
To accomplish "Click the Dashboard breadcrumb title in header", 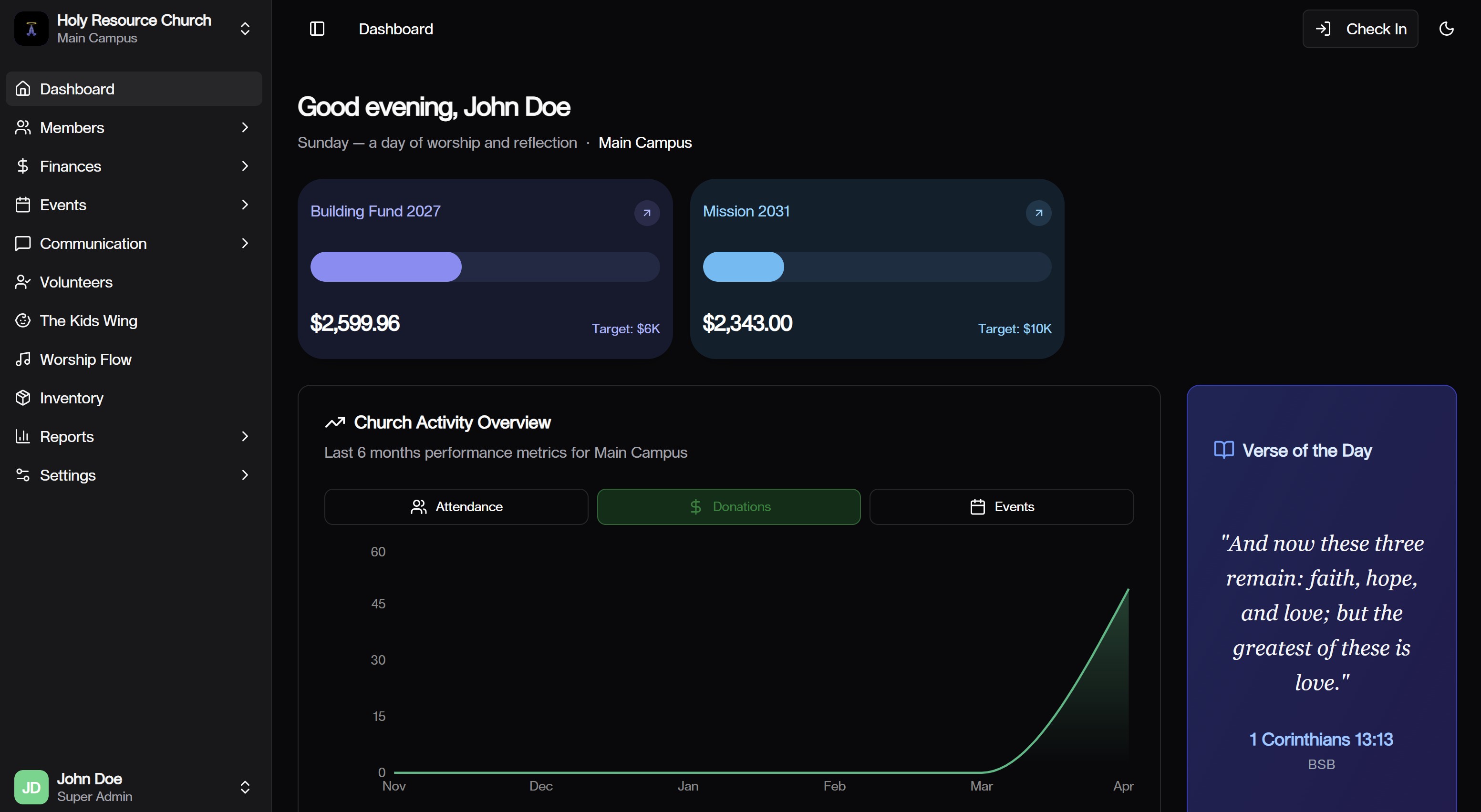I will click(x=395, y=29).
